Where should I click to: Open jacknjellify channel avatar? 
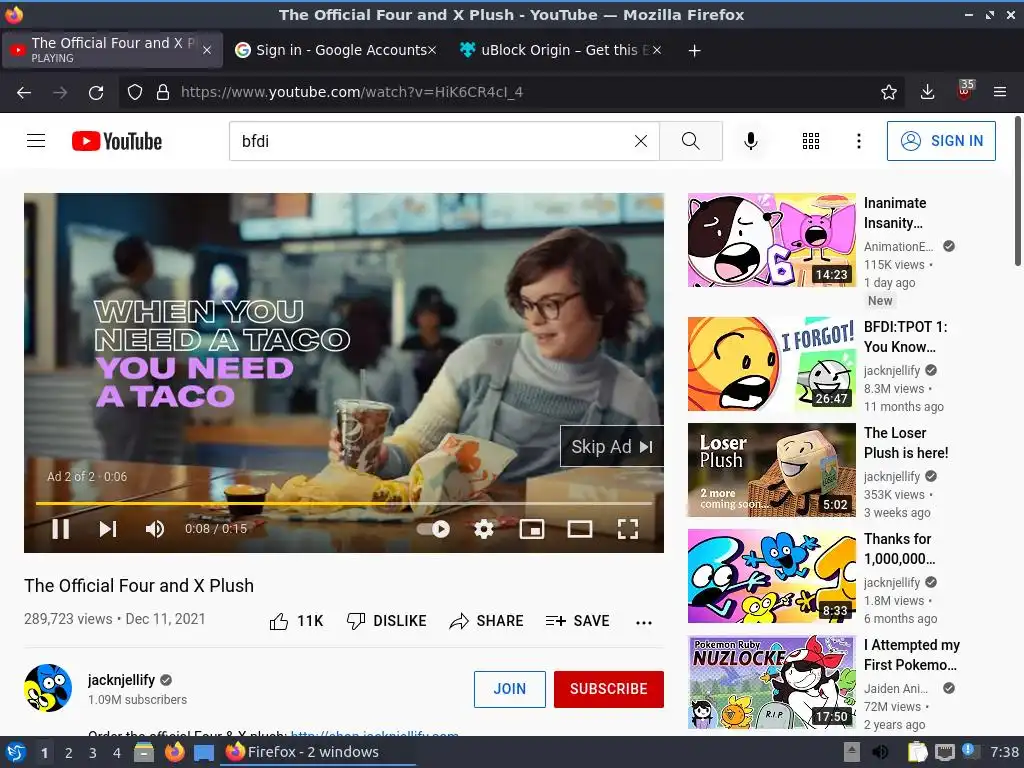[x=48, y=688]
